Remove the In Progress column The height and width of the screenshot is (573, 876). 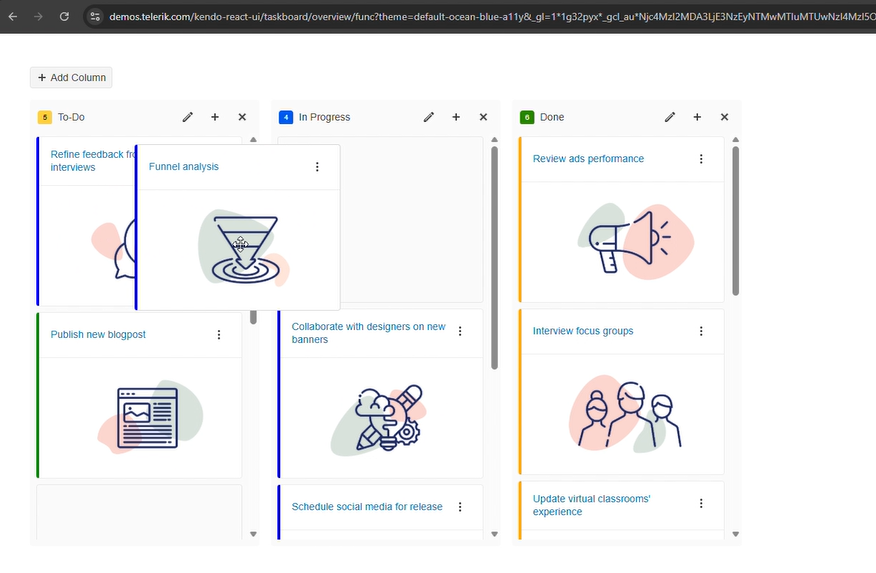483,117
